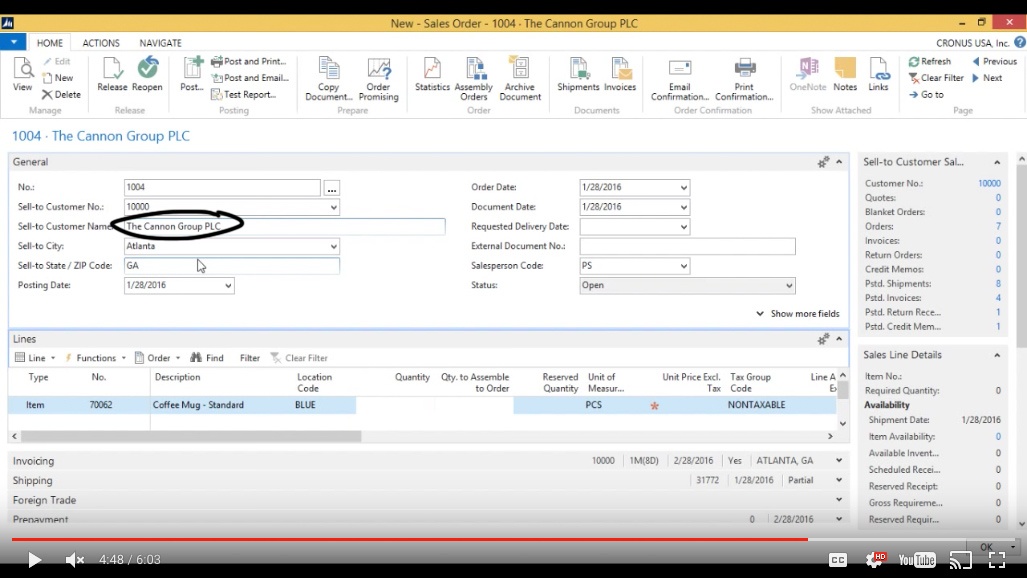The image size is (1027, 578).
Task: Open the Sell-to Customer No. dropdown
Action: click(333, 207)
